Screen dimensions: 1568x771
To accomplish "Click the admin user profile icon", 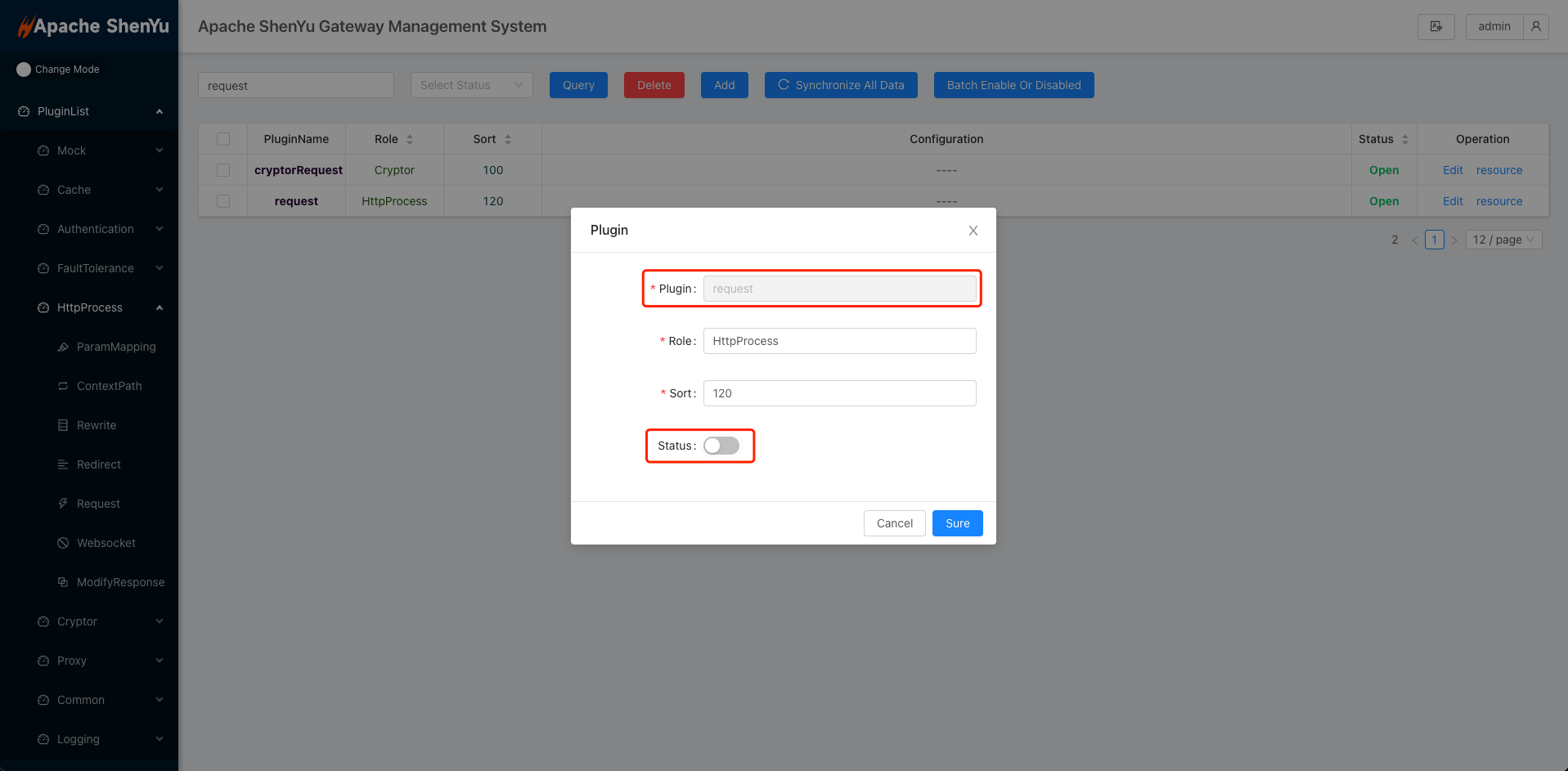I will 1535,27.
